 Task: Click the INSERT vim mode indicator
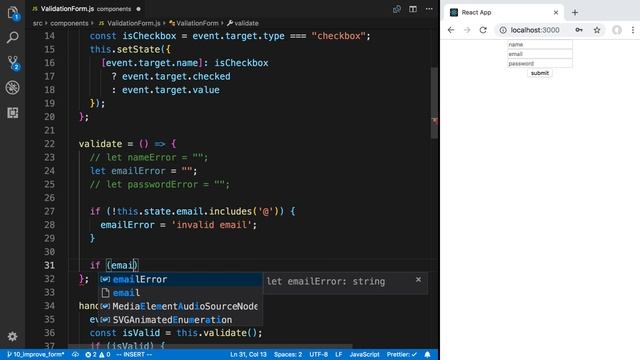point(134,354)
